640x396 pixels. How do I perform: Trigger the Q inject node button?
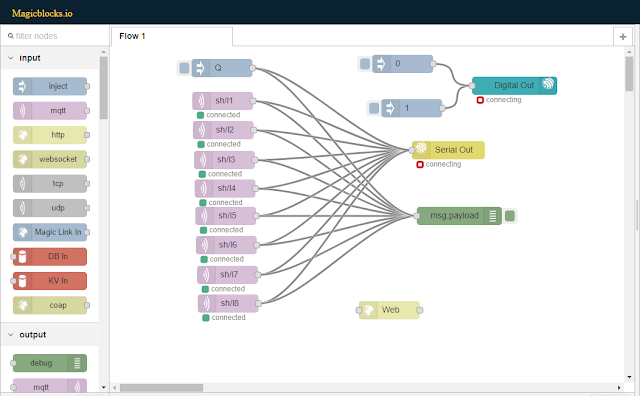(184, 68)
